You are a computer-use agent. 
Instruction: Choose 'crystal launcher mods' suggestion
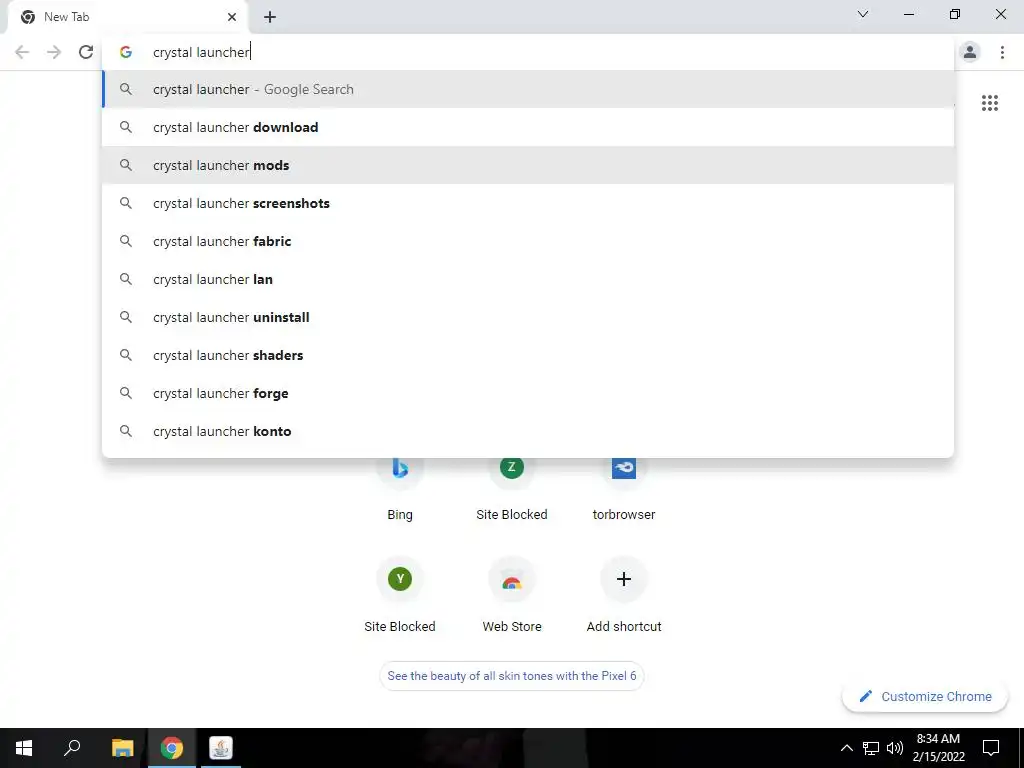click(x=528, y=165)
